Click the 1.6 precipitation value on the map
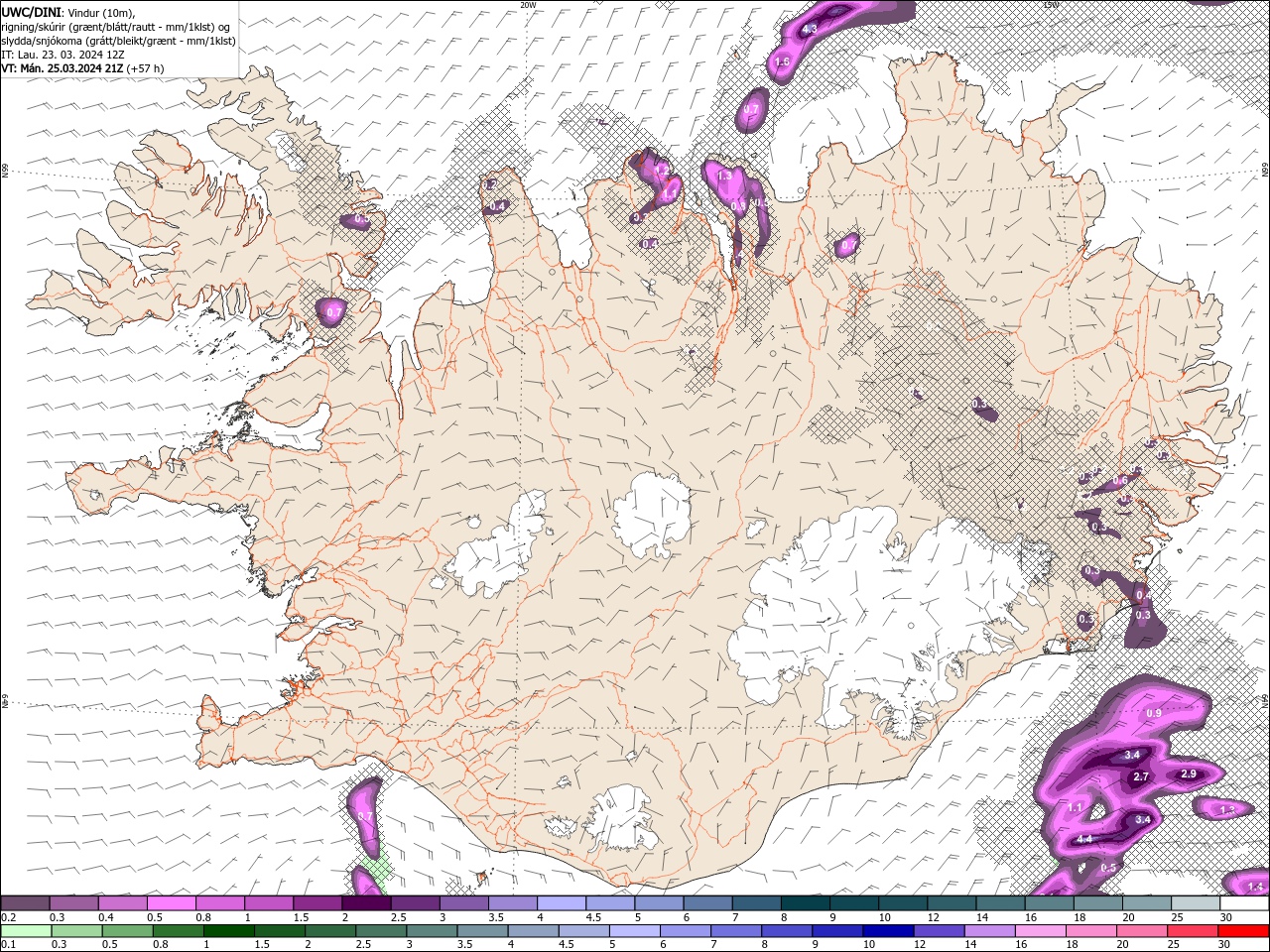Screen dimensions: 1270x952 782,62
